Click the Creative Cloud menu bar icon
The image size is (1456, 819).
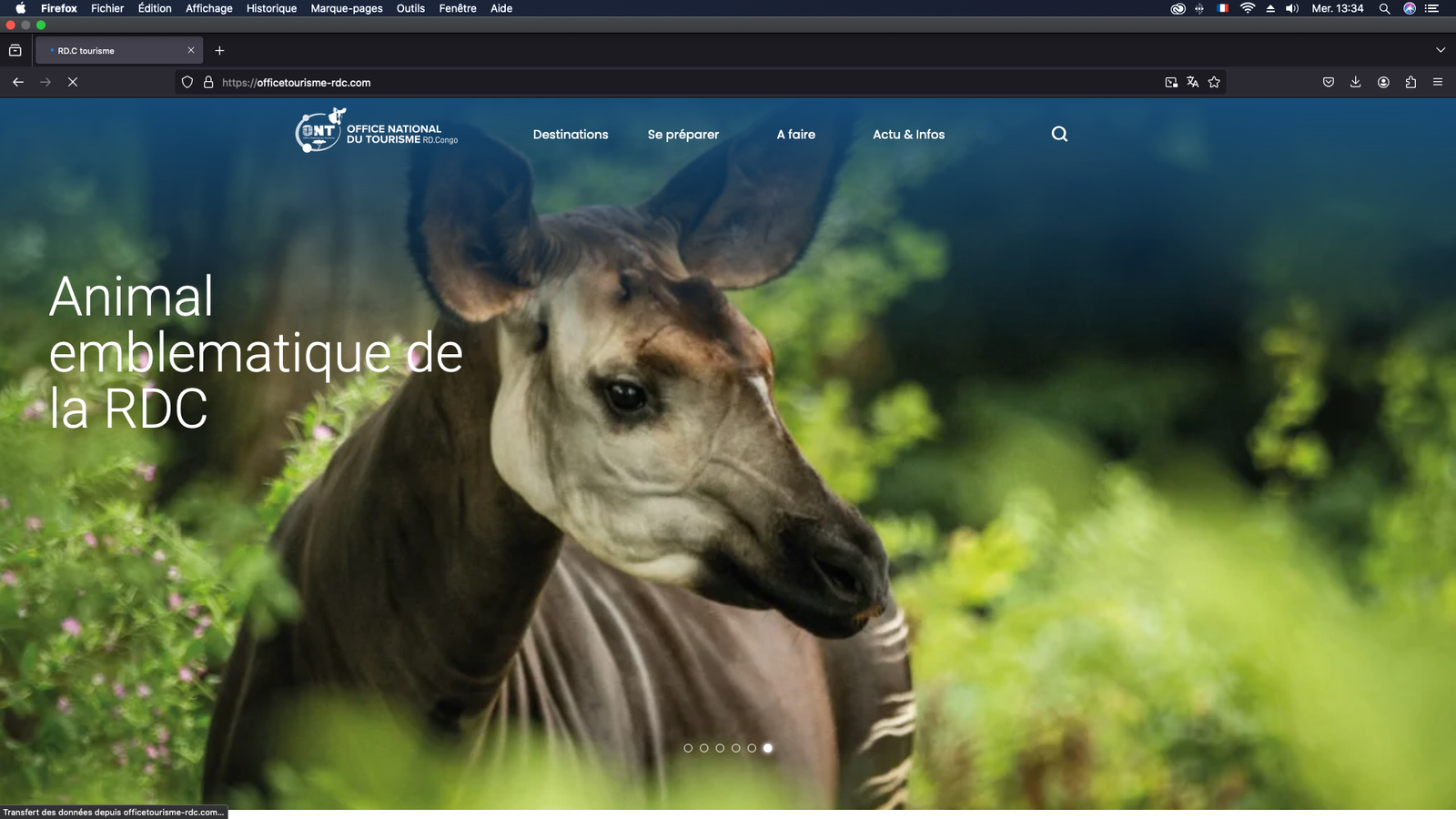(1178, 8)
